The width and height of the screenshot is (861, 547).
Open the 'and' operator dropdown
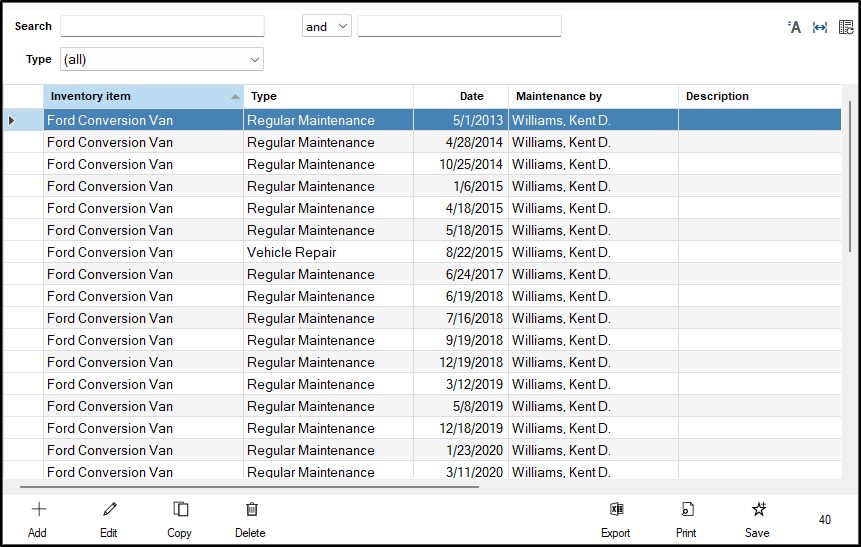[327, 26]
